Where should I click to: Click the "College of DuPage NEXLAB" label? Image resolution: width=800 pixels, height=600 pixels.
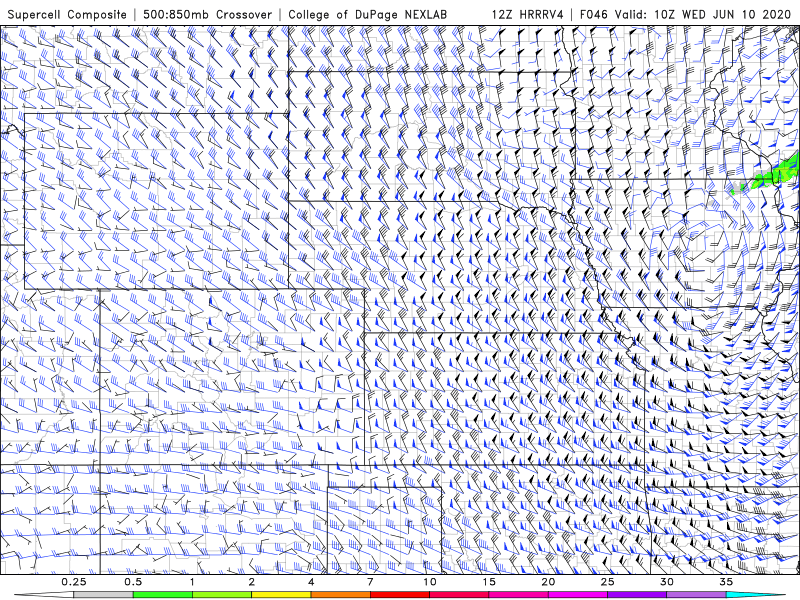coord(367,14)
